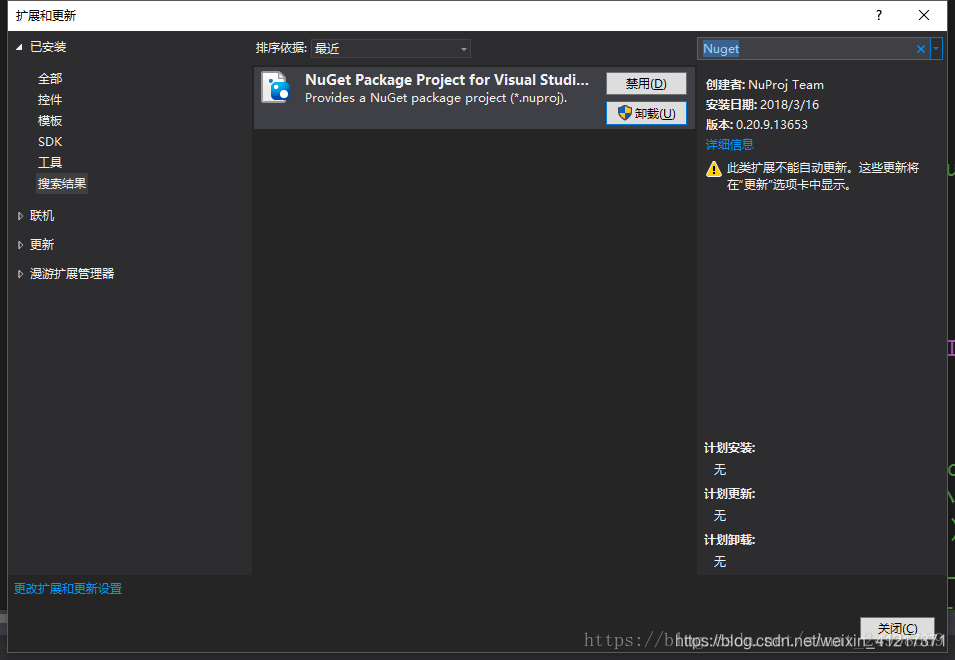Select the 模板 category
Screen dimensions: 955x660
click(x=50, y=121)
